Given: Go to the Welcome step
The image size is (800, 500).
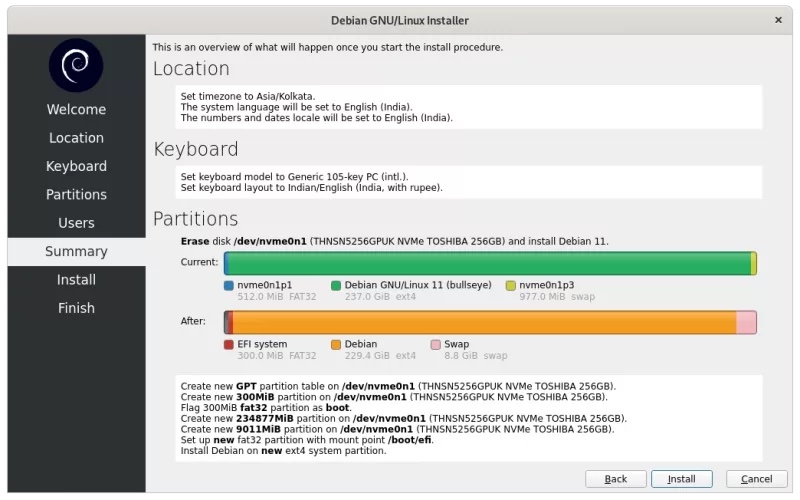Looking at the screenshot, I should click(x=76, y=109).
